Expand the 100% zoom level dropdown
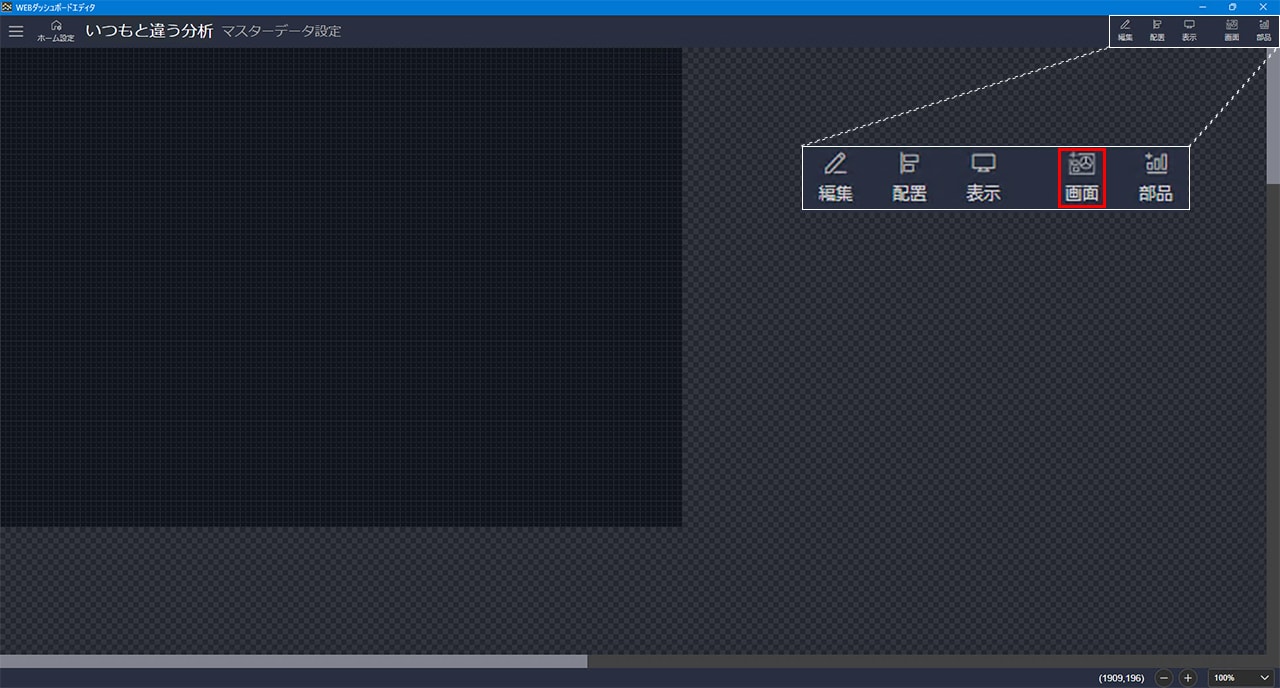The height and width of the screenshot is (688, 1280). click(x=1241, y=678)
